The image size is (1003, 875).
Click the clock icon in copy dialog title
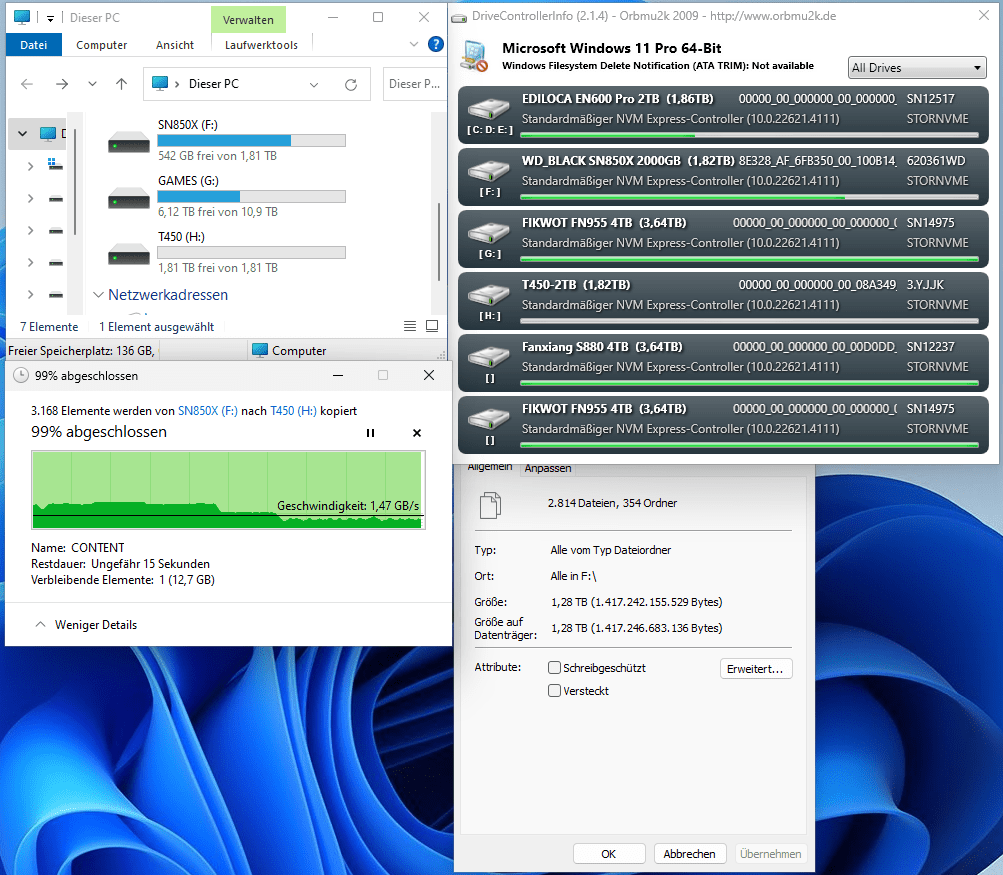point(21,375)
